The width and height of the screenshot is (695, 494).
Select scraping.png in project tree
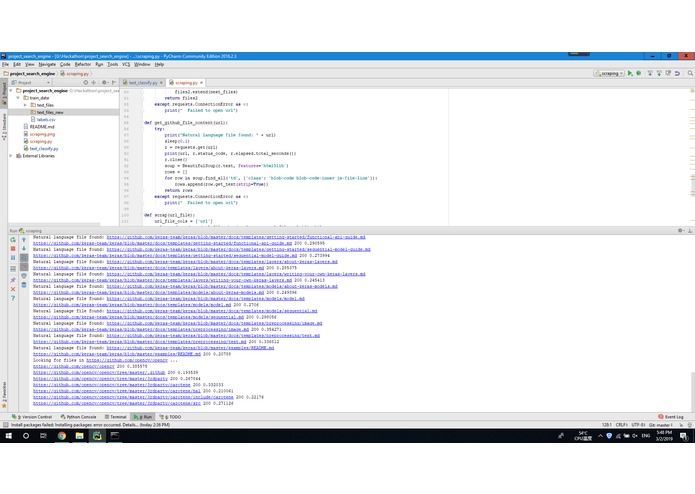[42, 134]
